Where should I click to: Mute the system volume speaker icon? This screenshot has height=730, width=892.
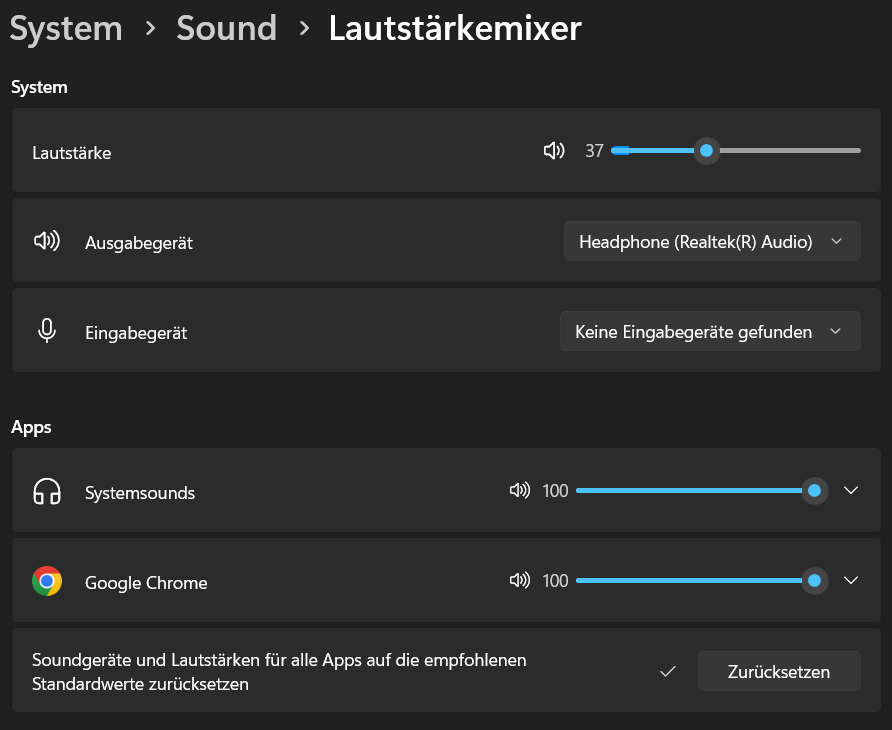point(554,151)
